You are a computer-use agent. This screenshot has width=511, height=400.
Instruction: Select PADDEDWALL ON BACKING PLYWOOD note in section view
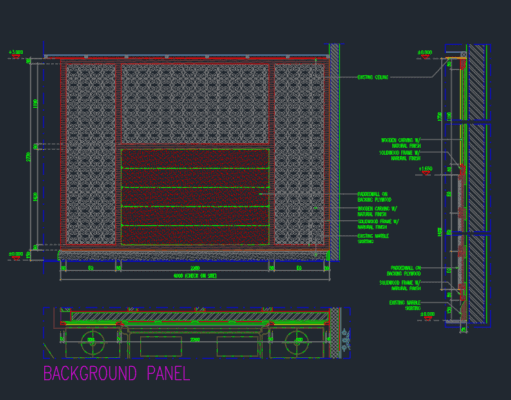click(x=404, y=271)
